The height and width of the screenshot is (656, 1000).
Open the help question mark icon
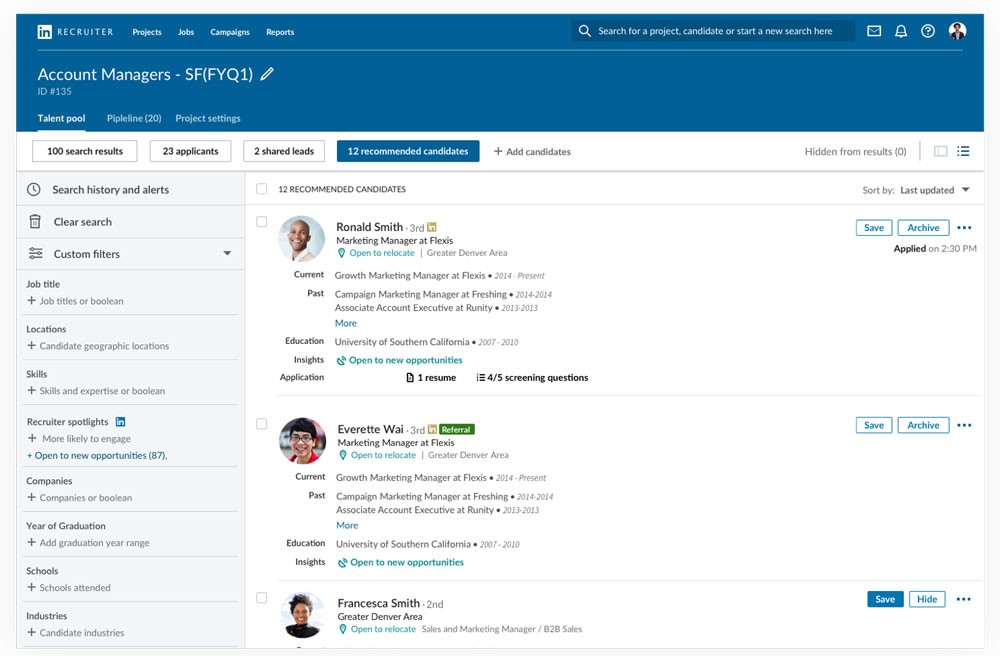click(928, 31)
